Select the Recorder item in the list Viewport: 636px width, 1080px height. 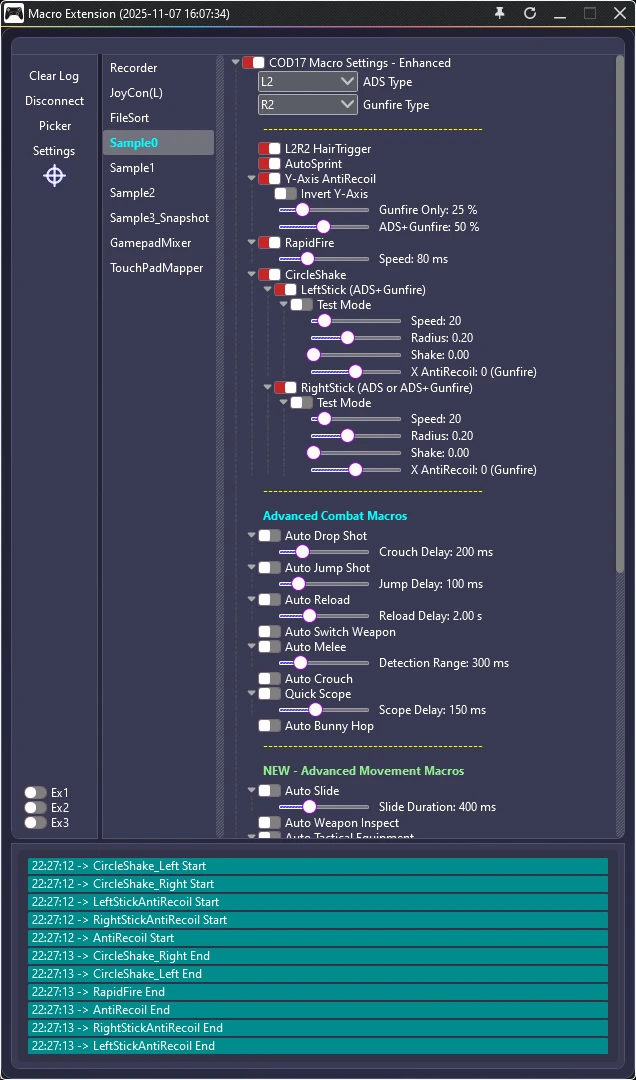(134, 68)
